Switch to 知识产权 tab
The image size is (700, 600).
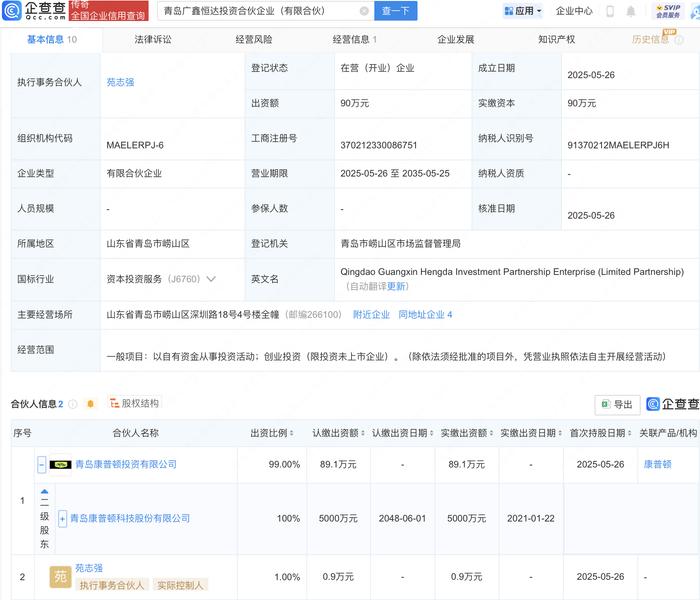(x=556, y=39)
